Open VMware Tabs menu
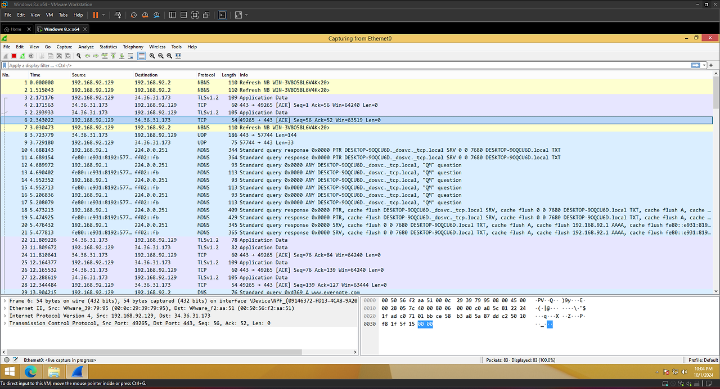This screenshot has height=389, width=720. [x=63, y=15]
